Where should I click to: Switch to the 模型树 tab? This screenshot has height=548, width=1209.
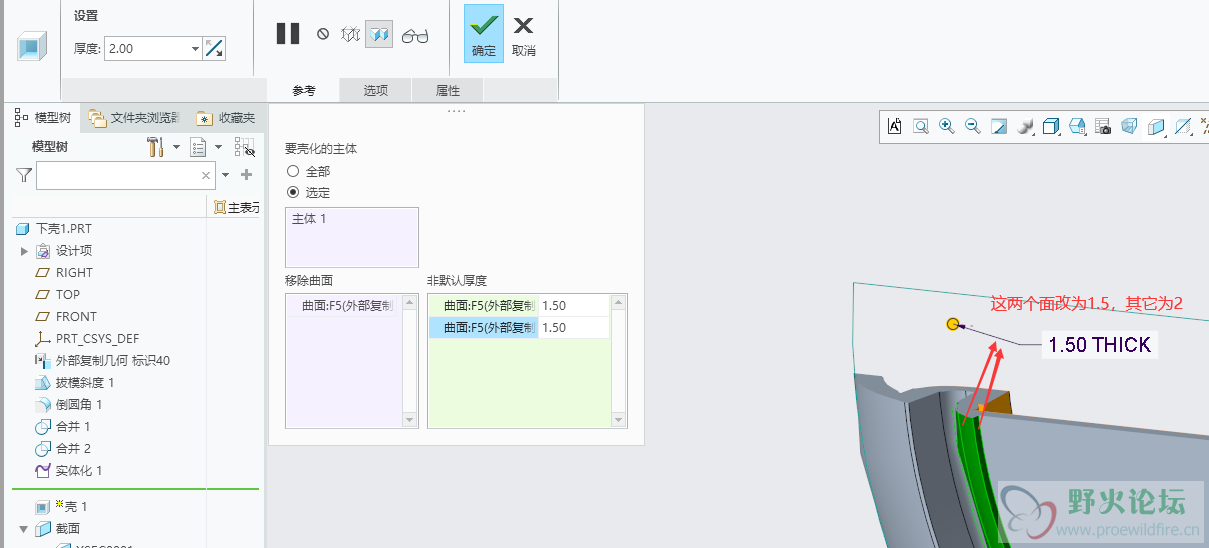[43, 118]
